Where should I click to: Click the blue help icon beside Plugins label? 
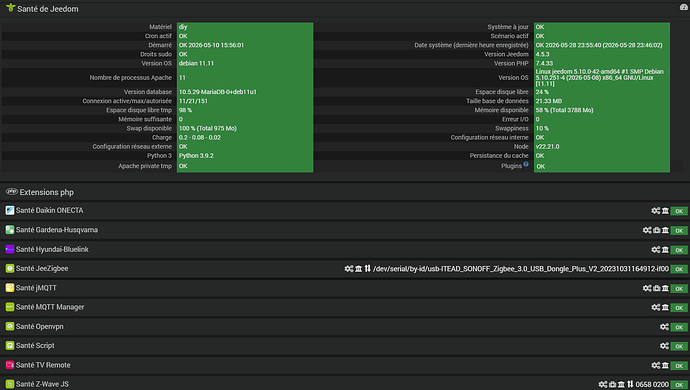click(526, 164)
